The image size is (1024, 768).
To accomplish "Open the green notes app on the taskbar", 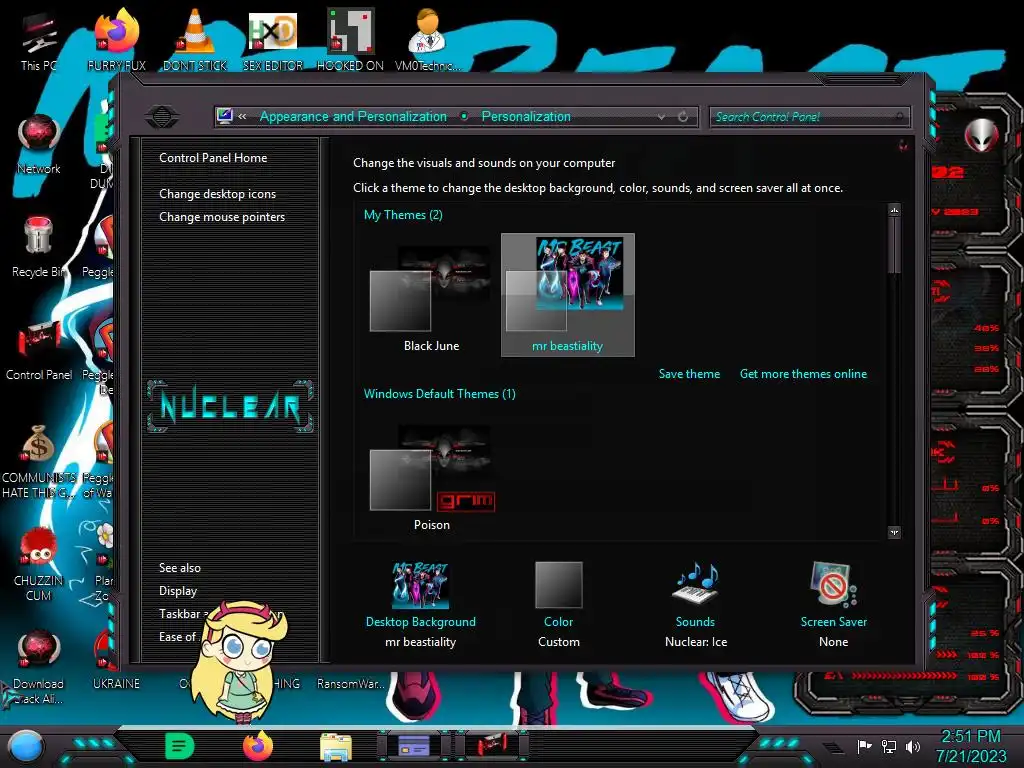I will tap(180, 746).
